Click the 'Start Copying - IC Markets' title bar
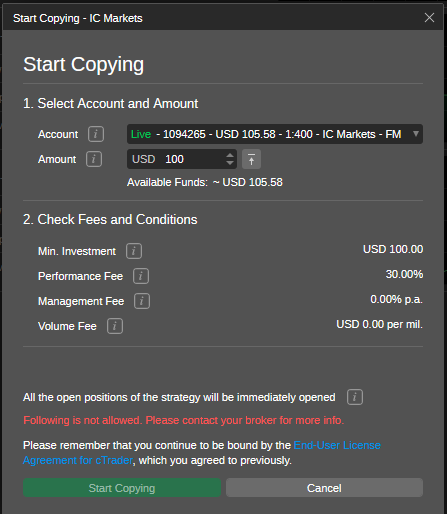Viewport: 447px width, 514px height. point(223,18)
